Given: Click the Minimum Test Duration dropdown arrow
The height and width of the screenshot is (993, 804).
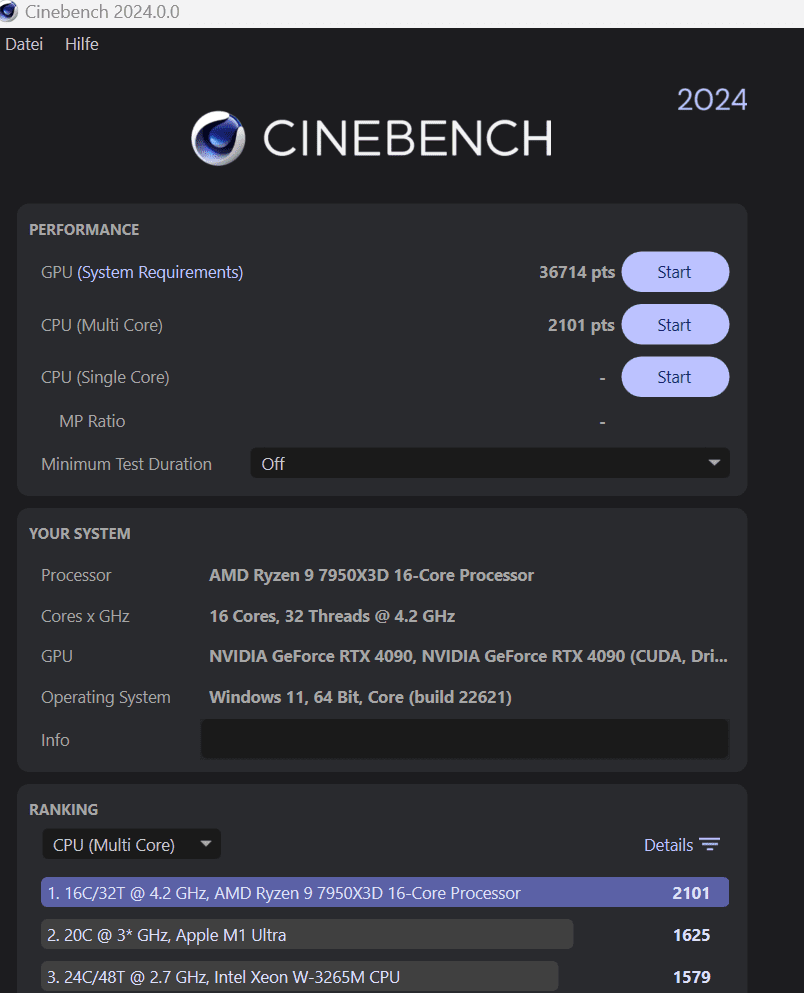Looking at the screenshot, I should (714, 463).
